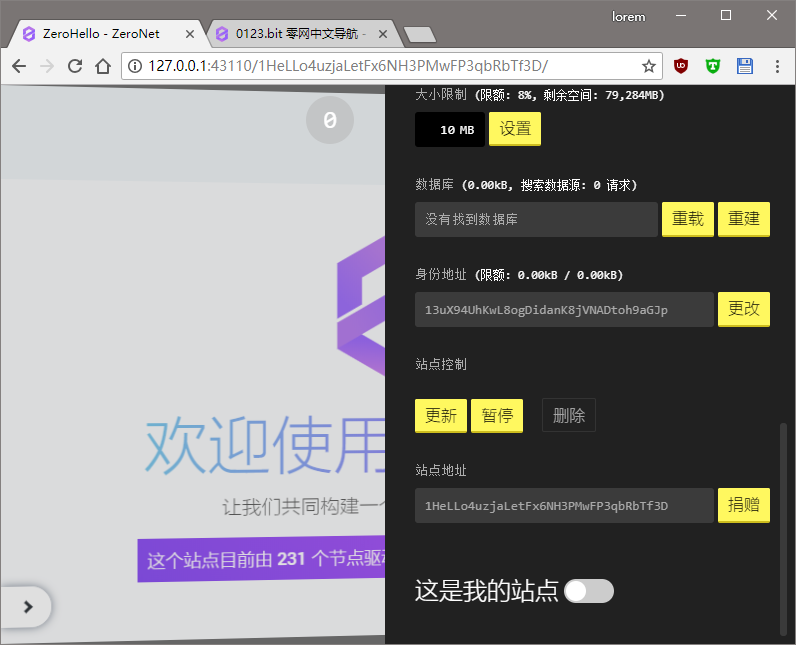
Task: Maximize the browser window
Action: 726,16
